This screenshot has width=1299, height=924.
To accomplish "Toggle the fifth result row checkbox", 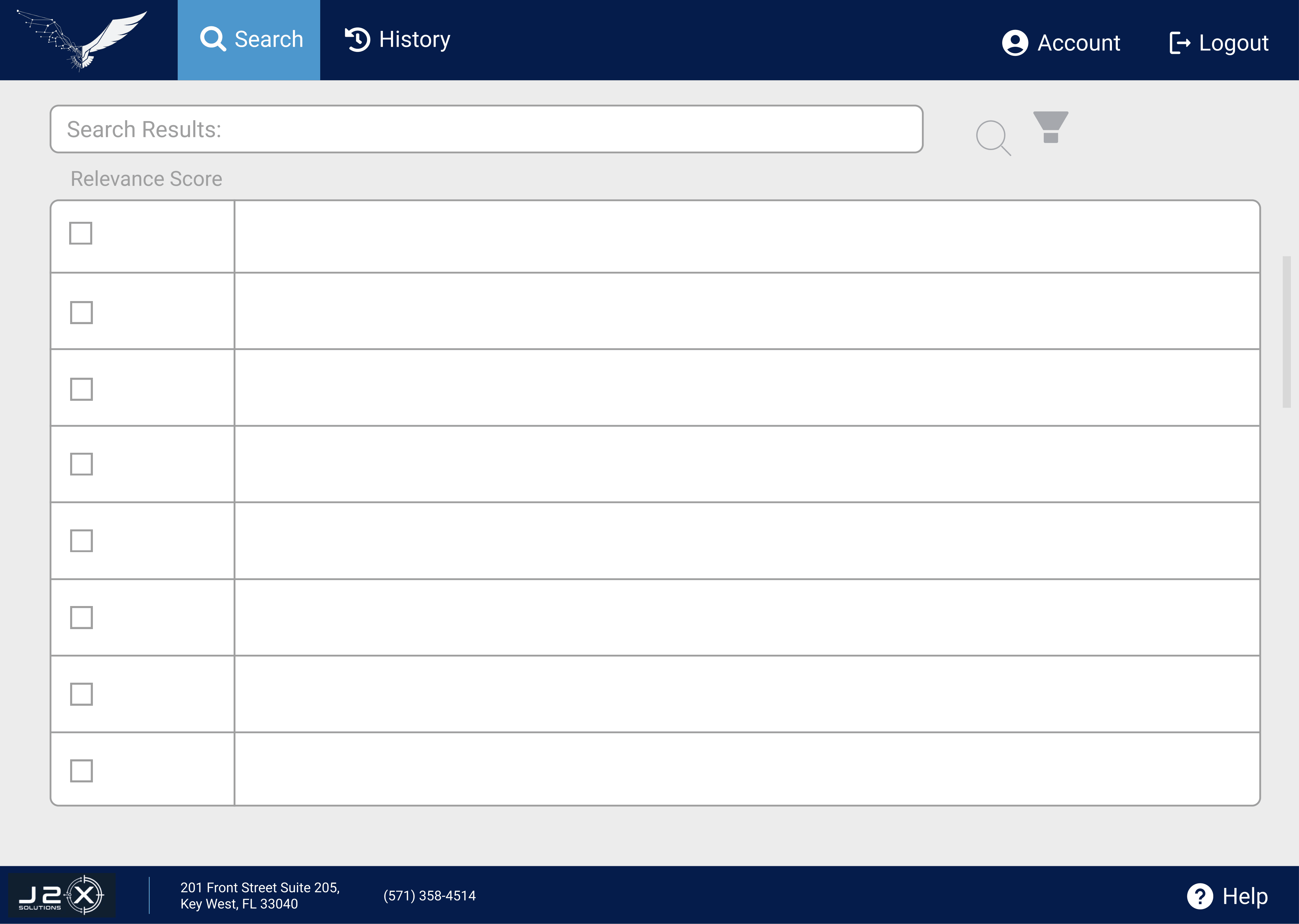I will point(81,540).
